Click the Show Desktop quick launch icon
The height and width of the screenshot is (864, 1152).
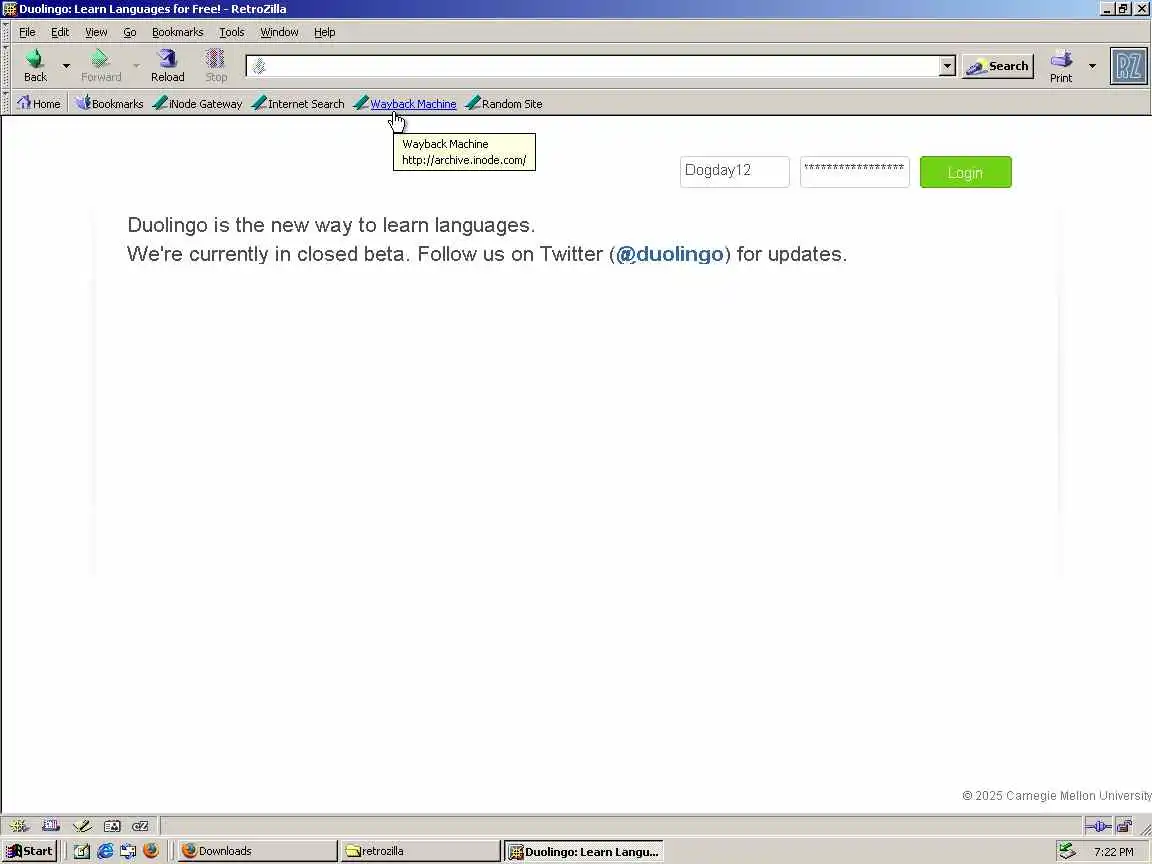(82, 851)
